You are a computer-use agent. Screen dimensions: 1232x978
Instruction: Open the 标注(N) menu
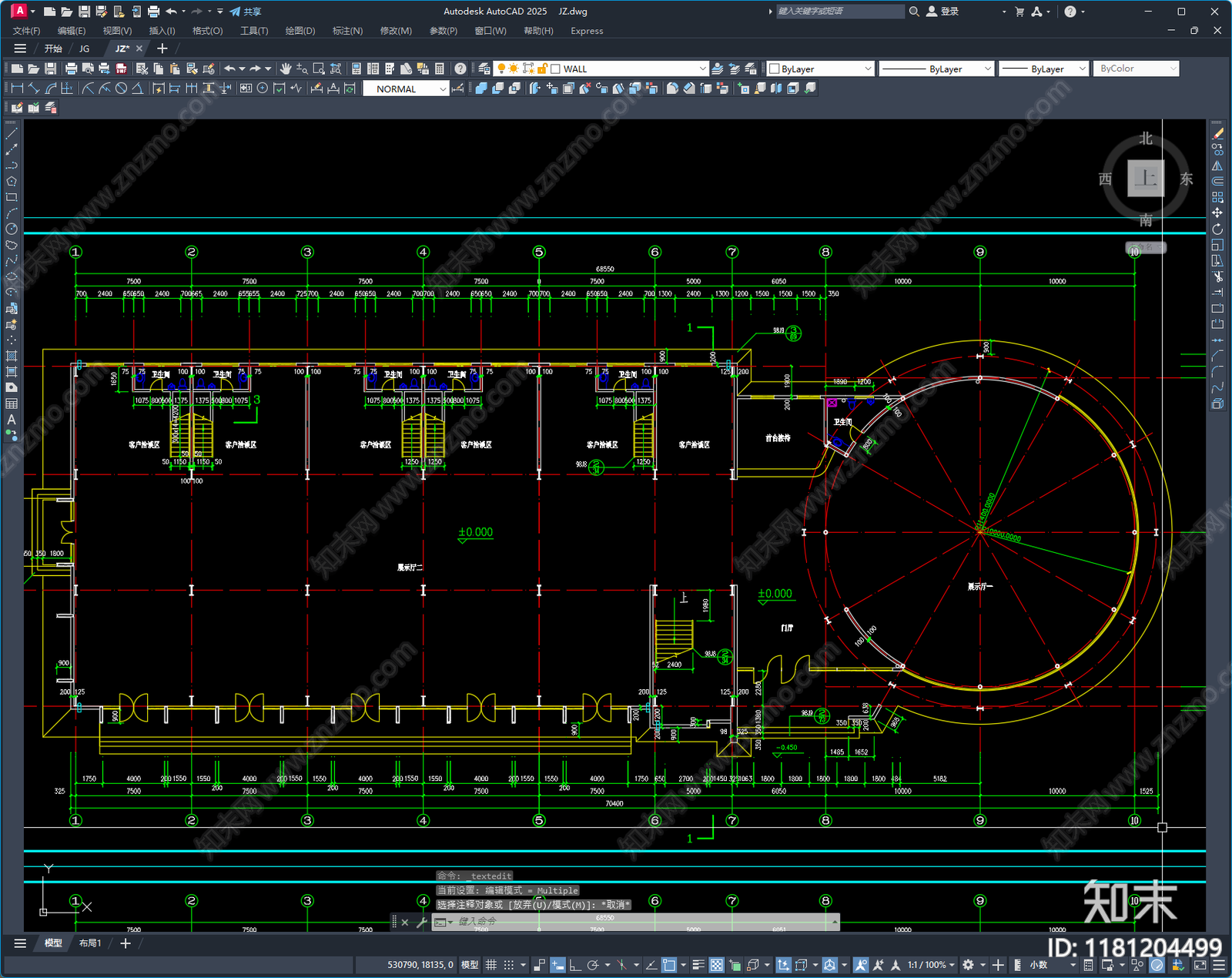tap(347, 31)
